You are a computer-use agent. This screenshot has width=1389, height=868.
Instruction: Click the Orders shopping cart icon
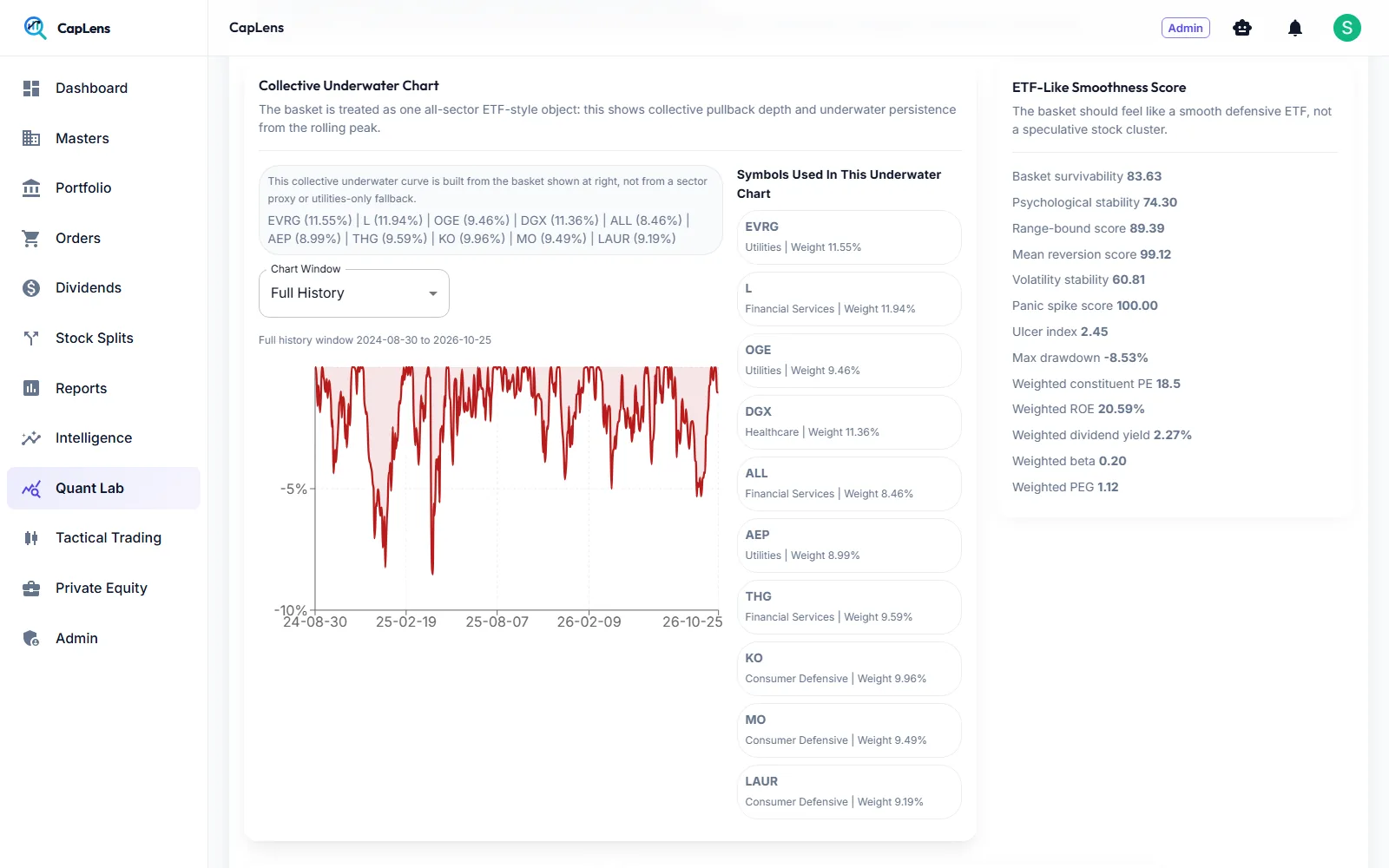pos(31,239)
